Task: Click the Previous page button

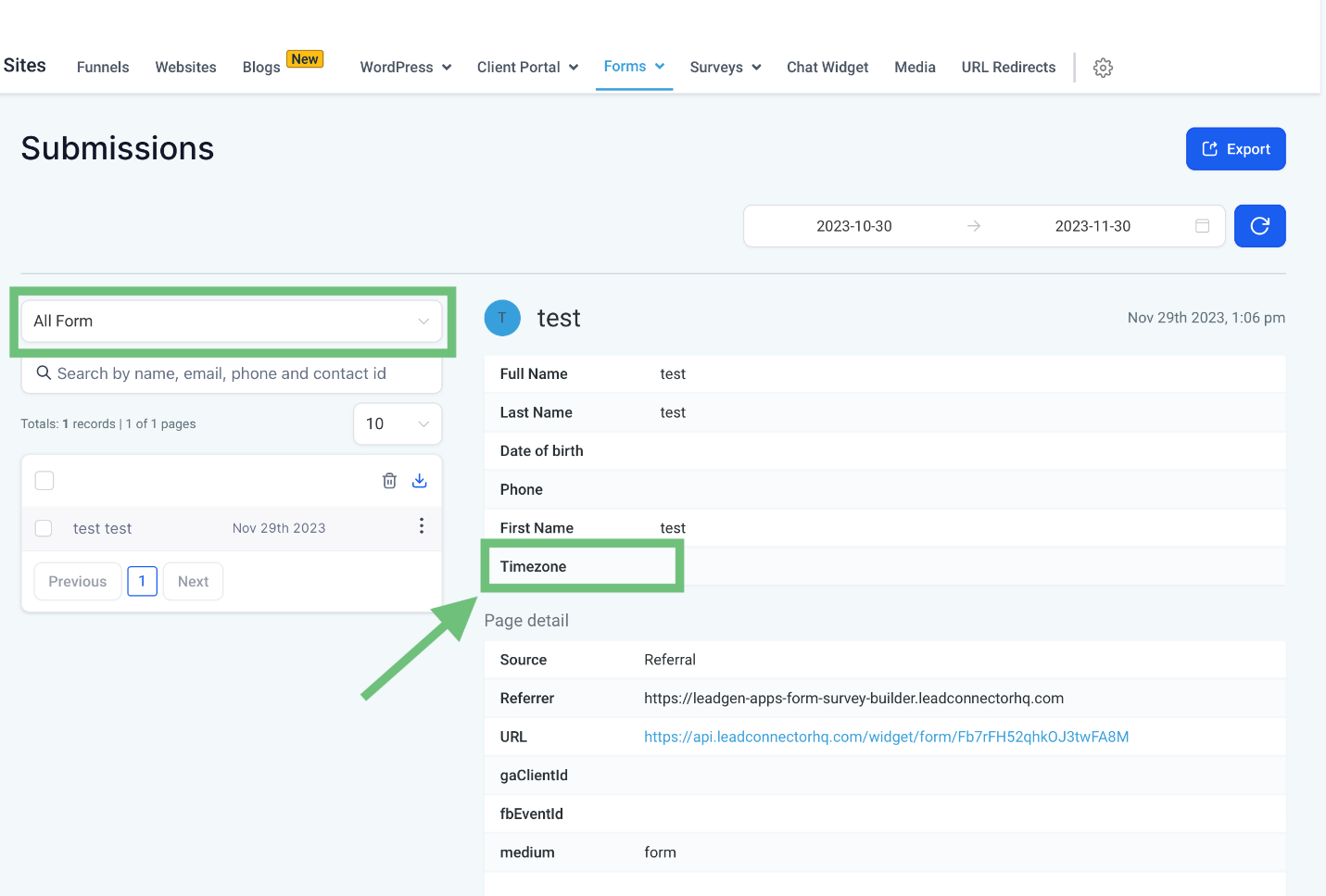Action: point(78,582)
